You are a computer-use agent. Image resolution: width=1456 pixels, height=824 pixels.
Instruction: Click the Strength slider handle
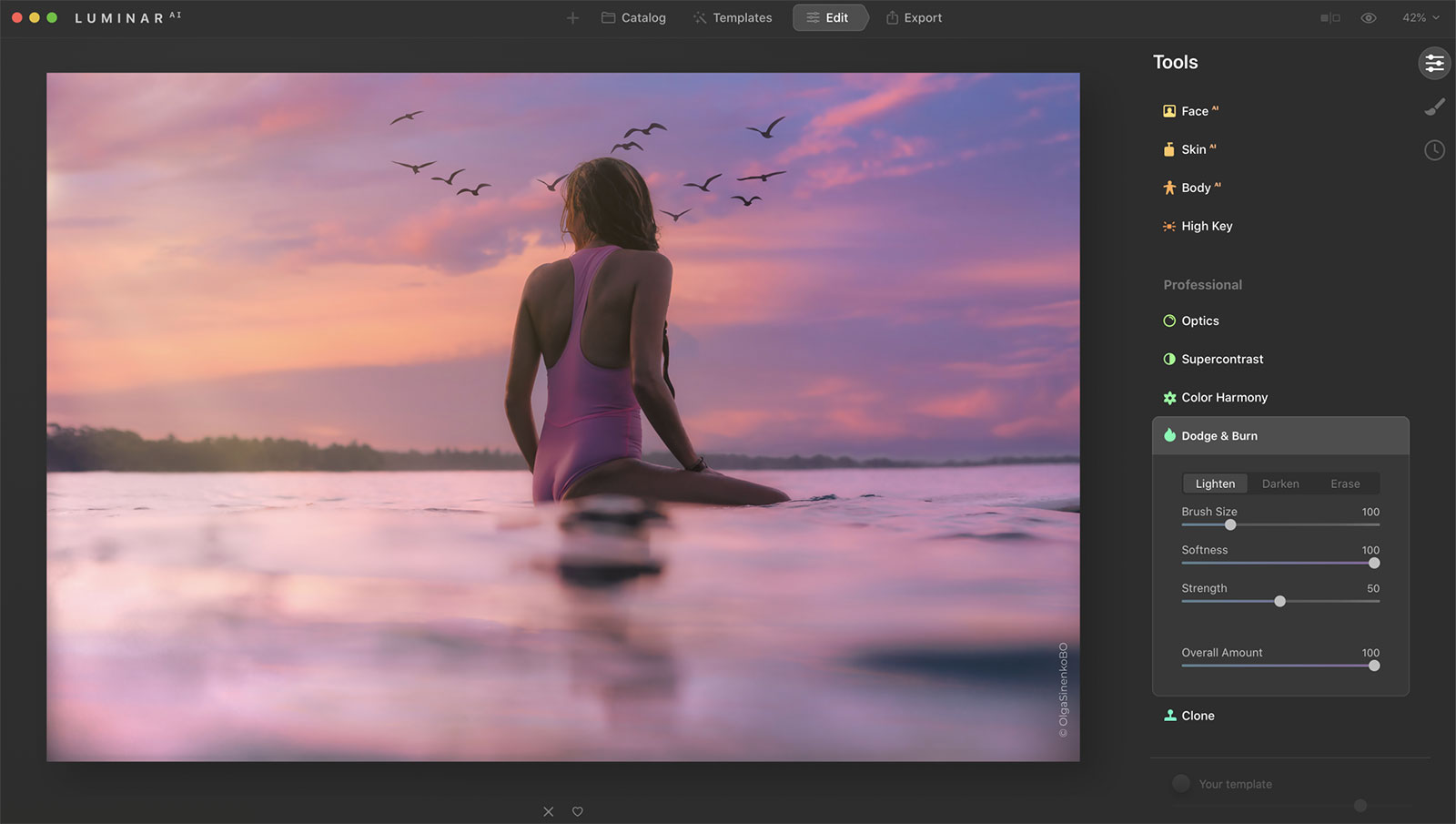click(1279, 601)
